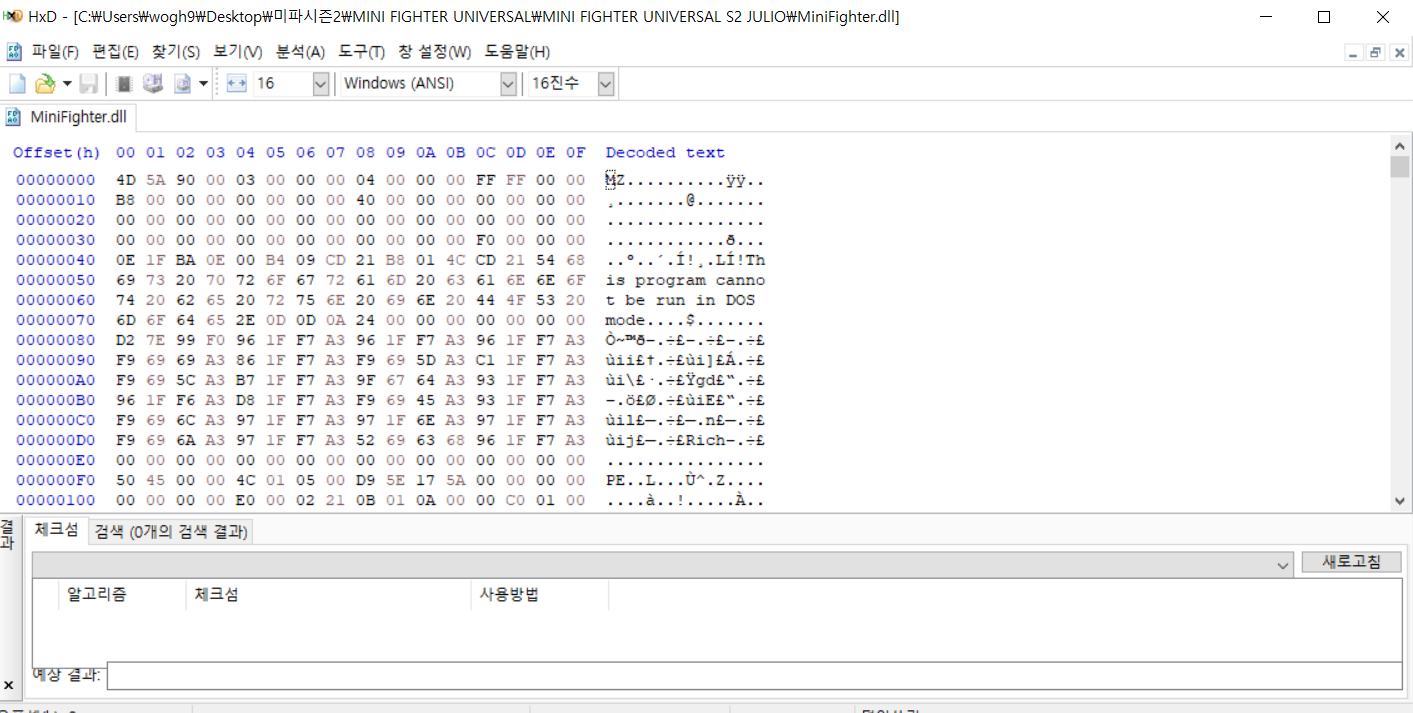Expand the disk image dropdown arrow
The image size is (1413, 713).
pyautogui.click(x=204, y=84)
